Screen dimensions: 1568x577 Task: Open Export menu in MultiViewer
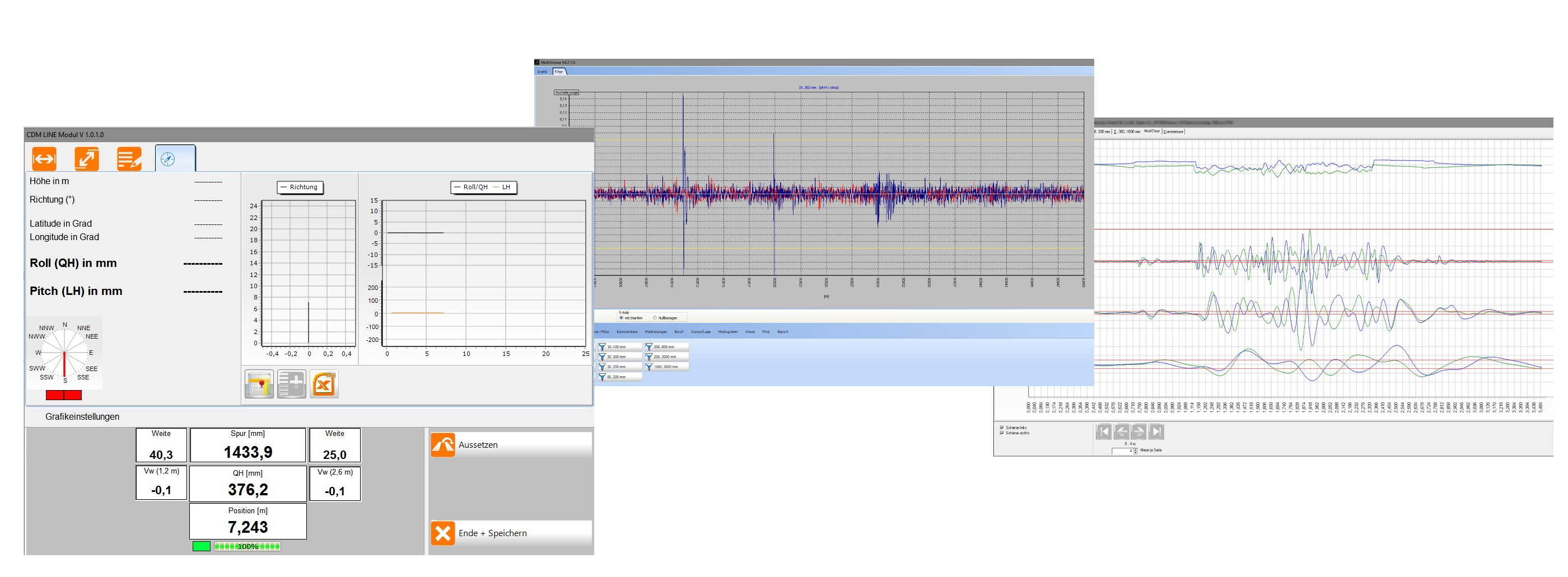[x=783, y=332]
